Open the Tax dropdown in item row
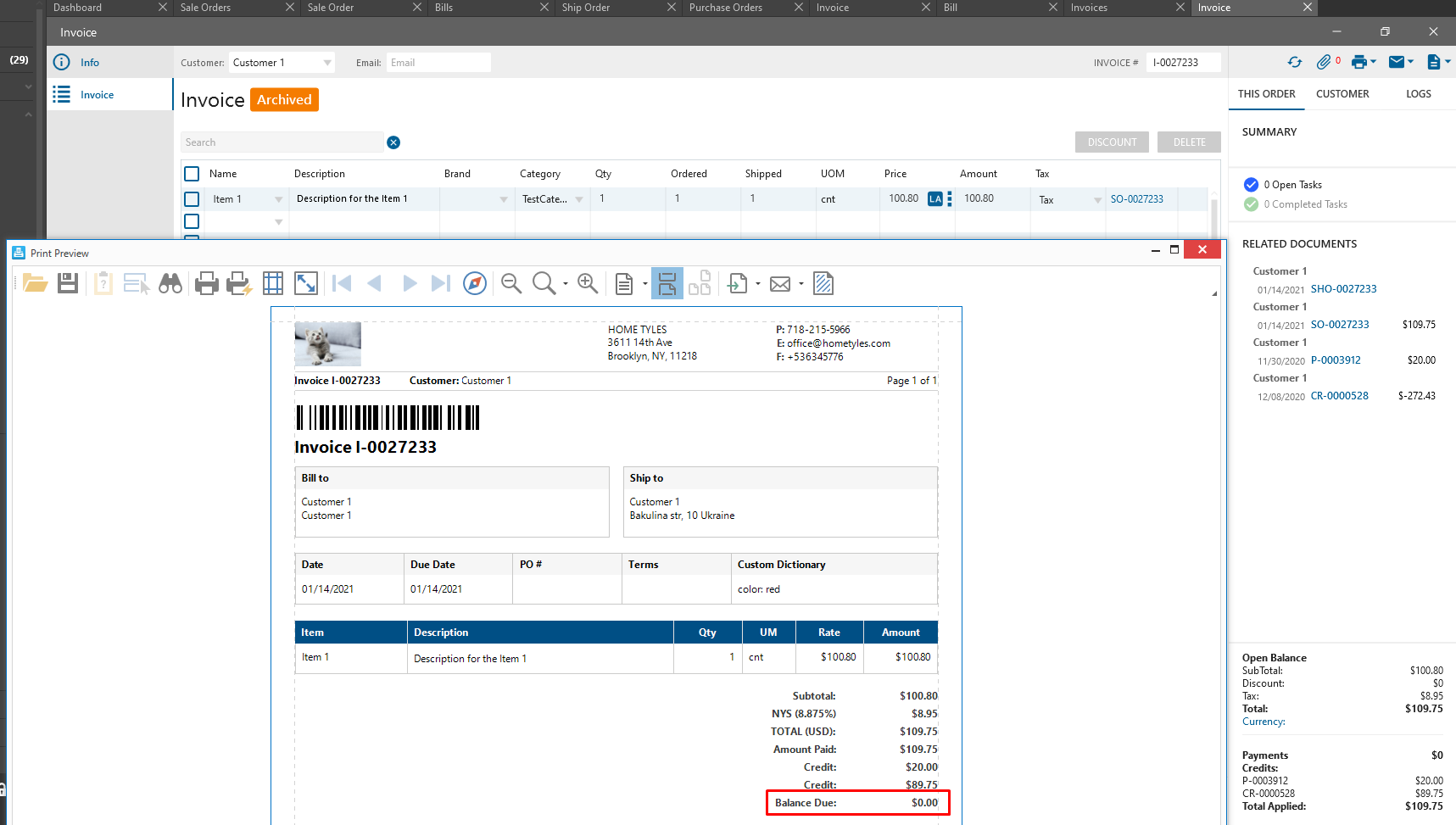The height and width of the screenshot is (825, 1456). [x=1097, y=200]
